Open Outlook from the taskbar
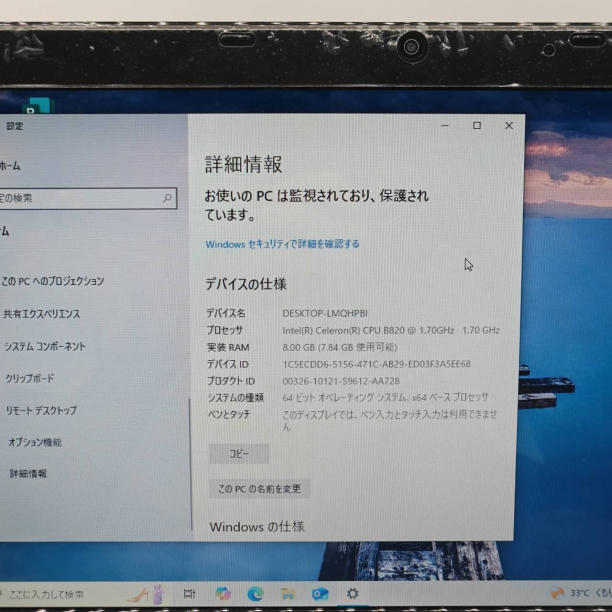This screenshot has width=612, height=612. click(320, 594)
